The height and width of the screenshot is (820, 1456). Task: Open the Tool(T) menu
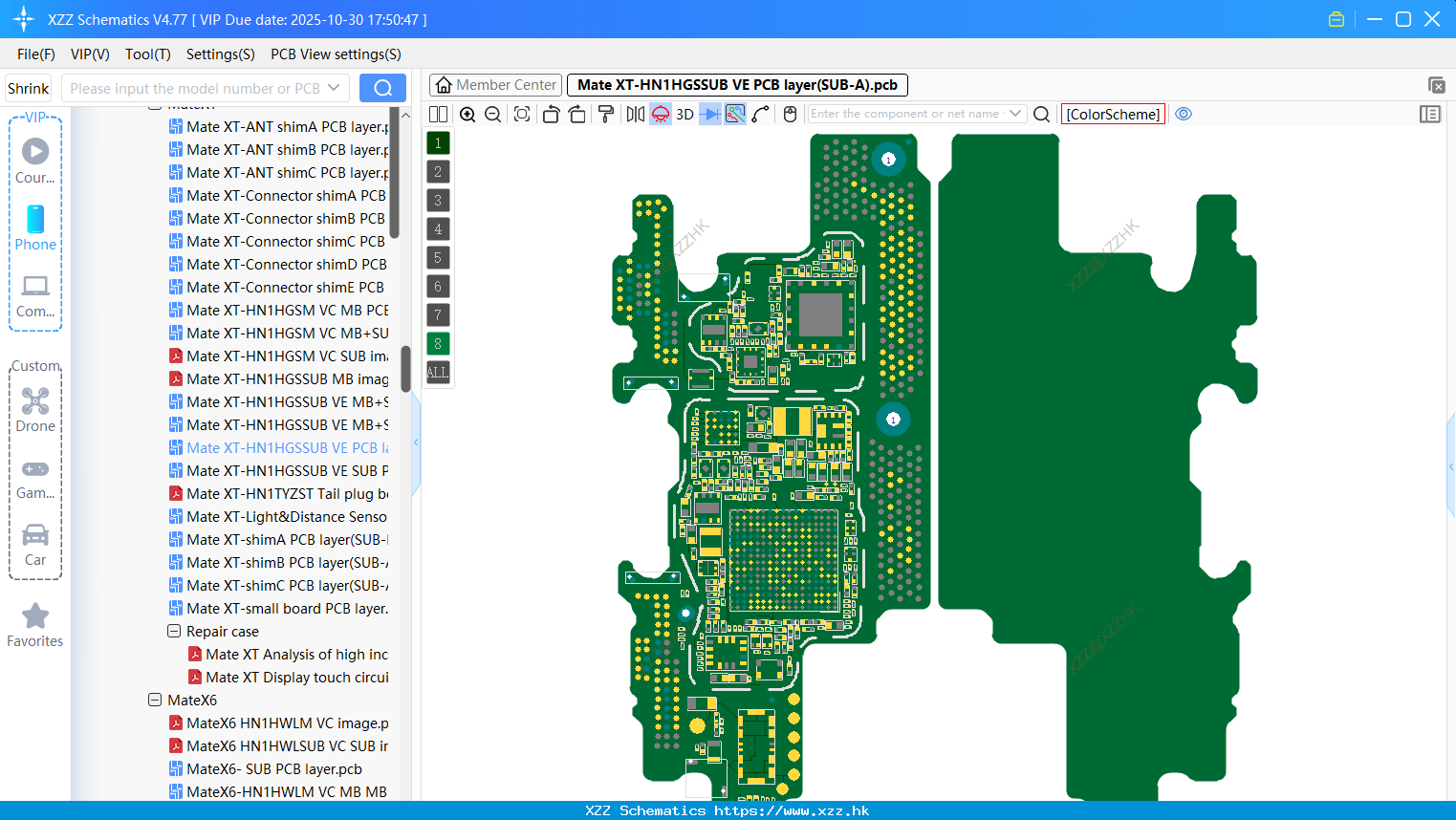(148, 54)
